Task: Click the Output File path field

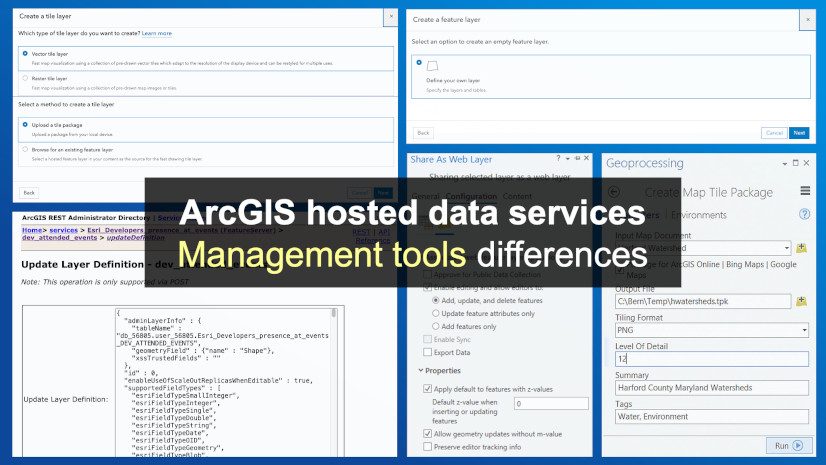Action: [x=703, y=301]
